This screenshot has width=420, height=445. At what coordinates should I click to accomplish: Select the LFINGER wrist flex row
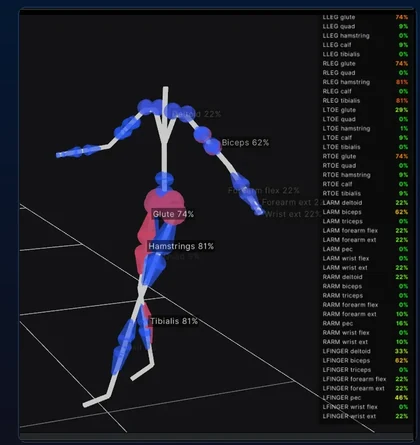365,407
